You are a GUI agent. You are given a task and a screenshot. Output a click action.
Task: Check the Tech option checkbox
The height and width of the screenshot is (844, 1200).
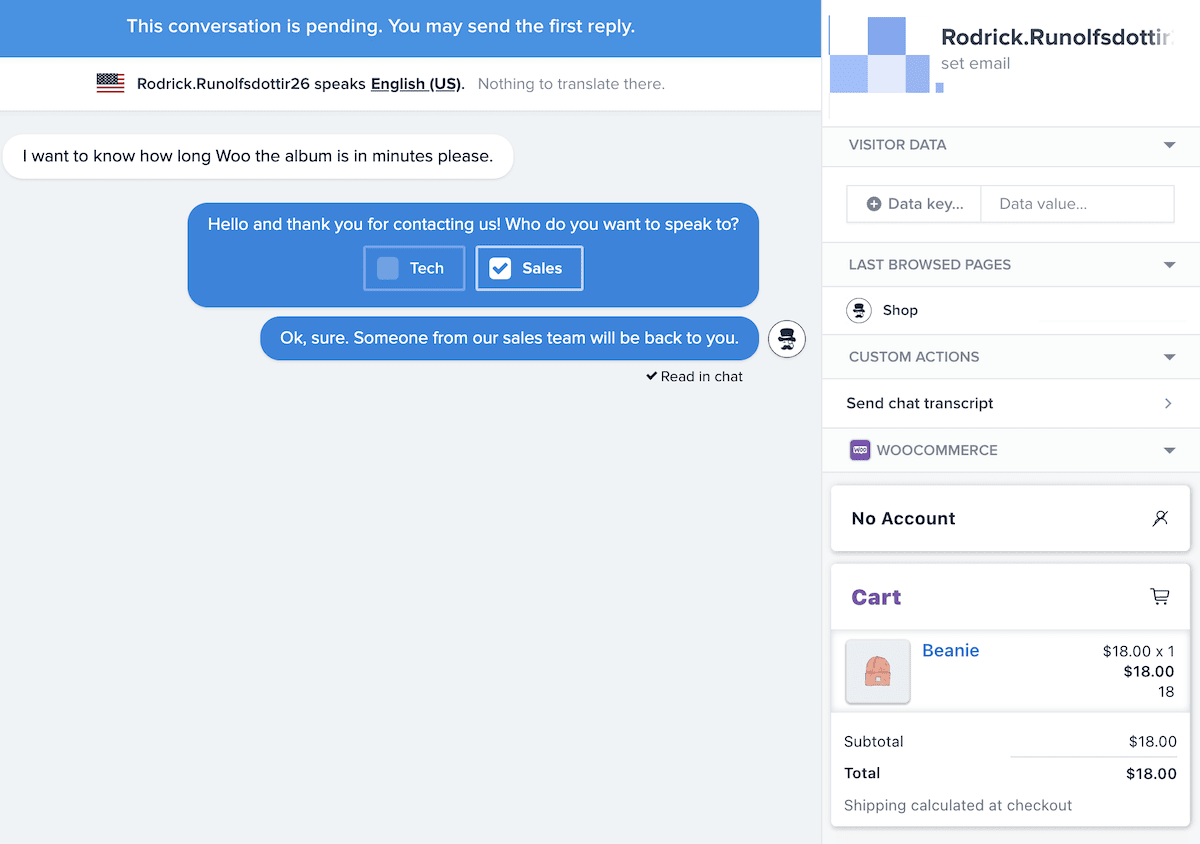coord(388,268)
